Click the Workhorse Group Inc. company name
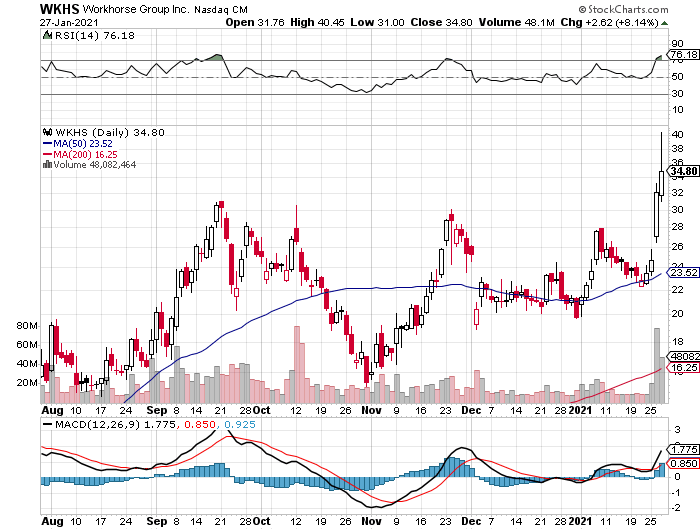Screen dimensions: 700x530 tap(136, 9)
